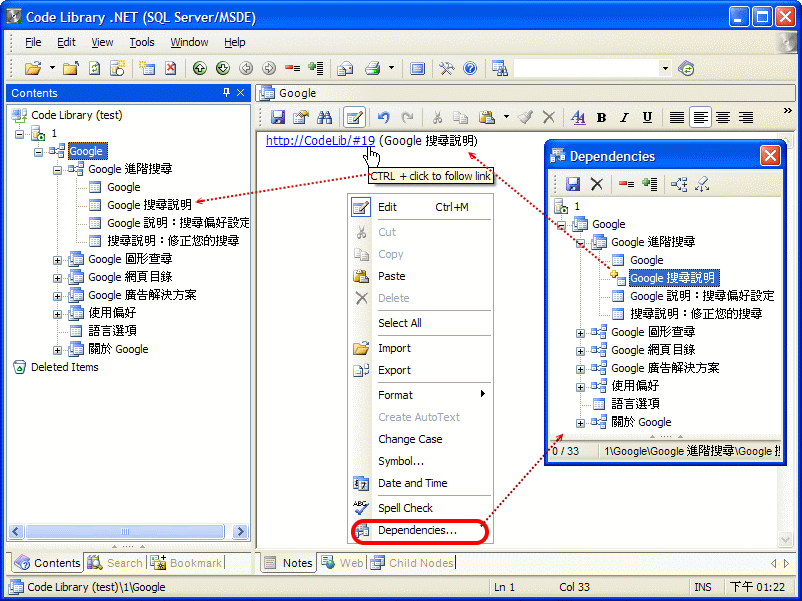
Task: Toggle Align Left button
Action: pos(700,118)
